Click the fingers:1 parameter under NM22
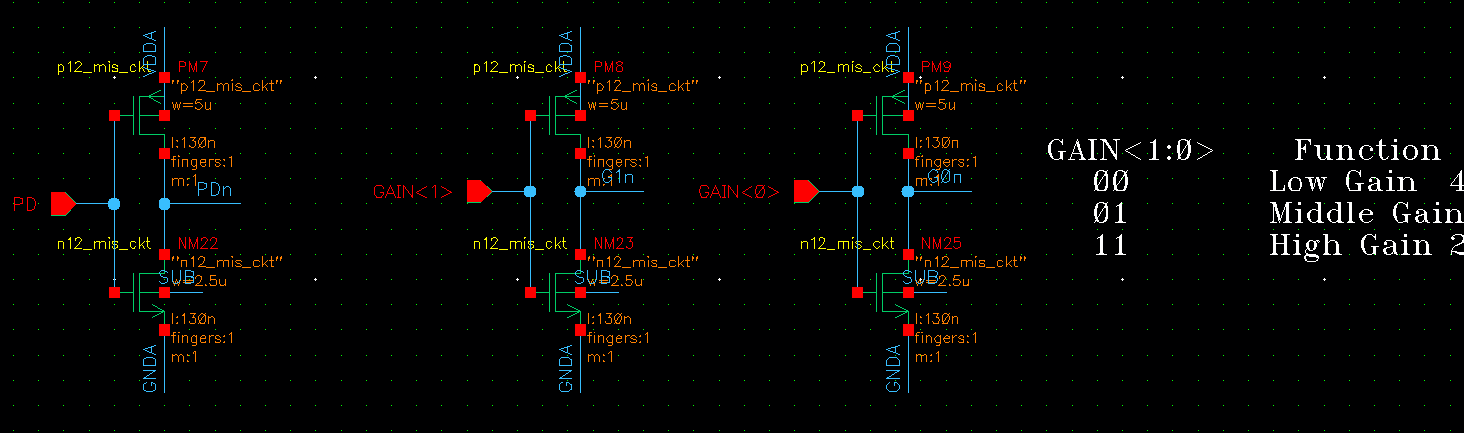The height and width of the screenshot is (433, 1464). click(203, 338)
